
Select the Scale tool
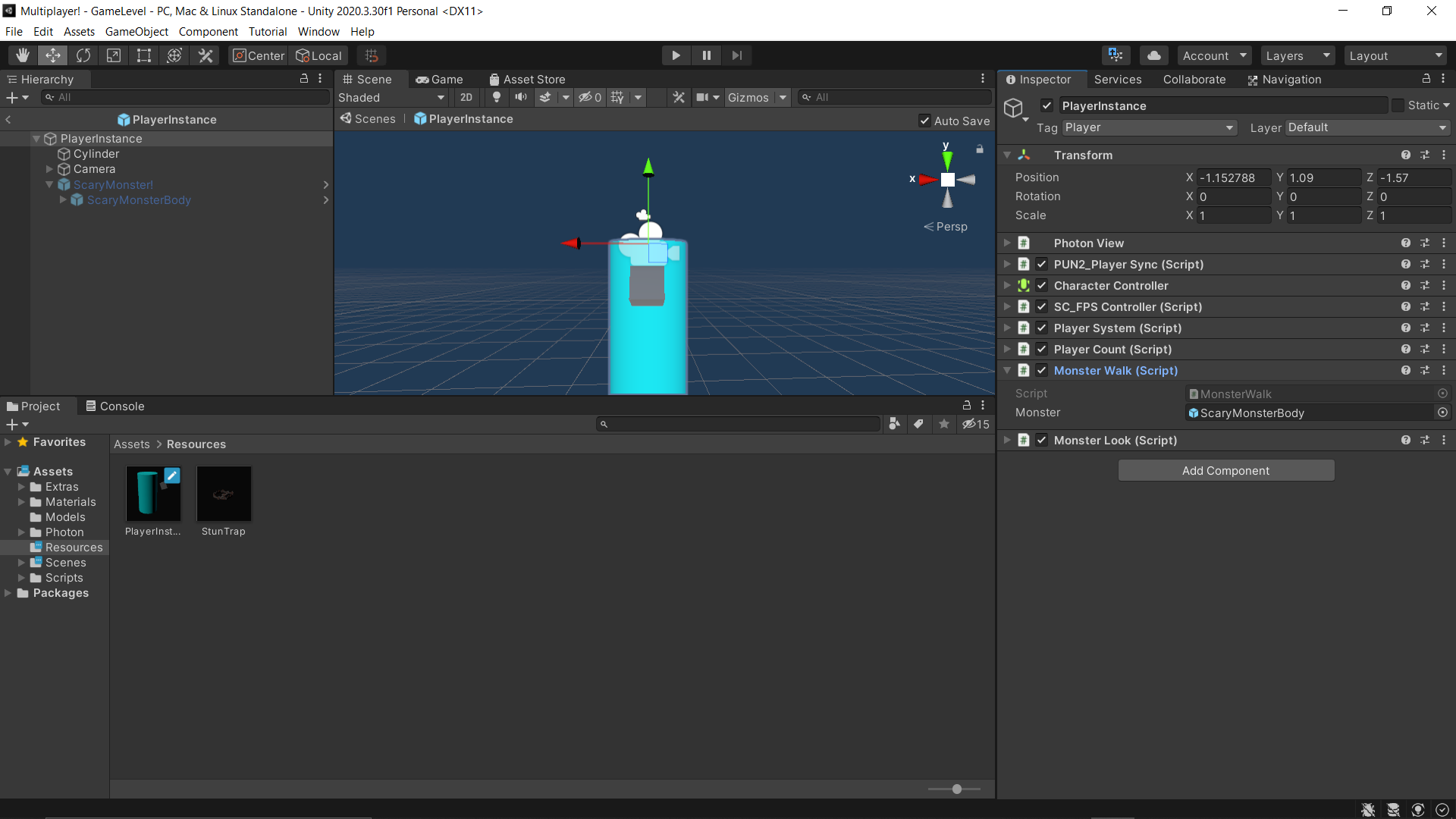114,55
